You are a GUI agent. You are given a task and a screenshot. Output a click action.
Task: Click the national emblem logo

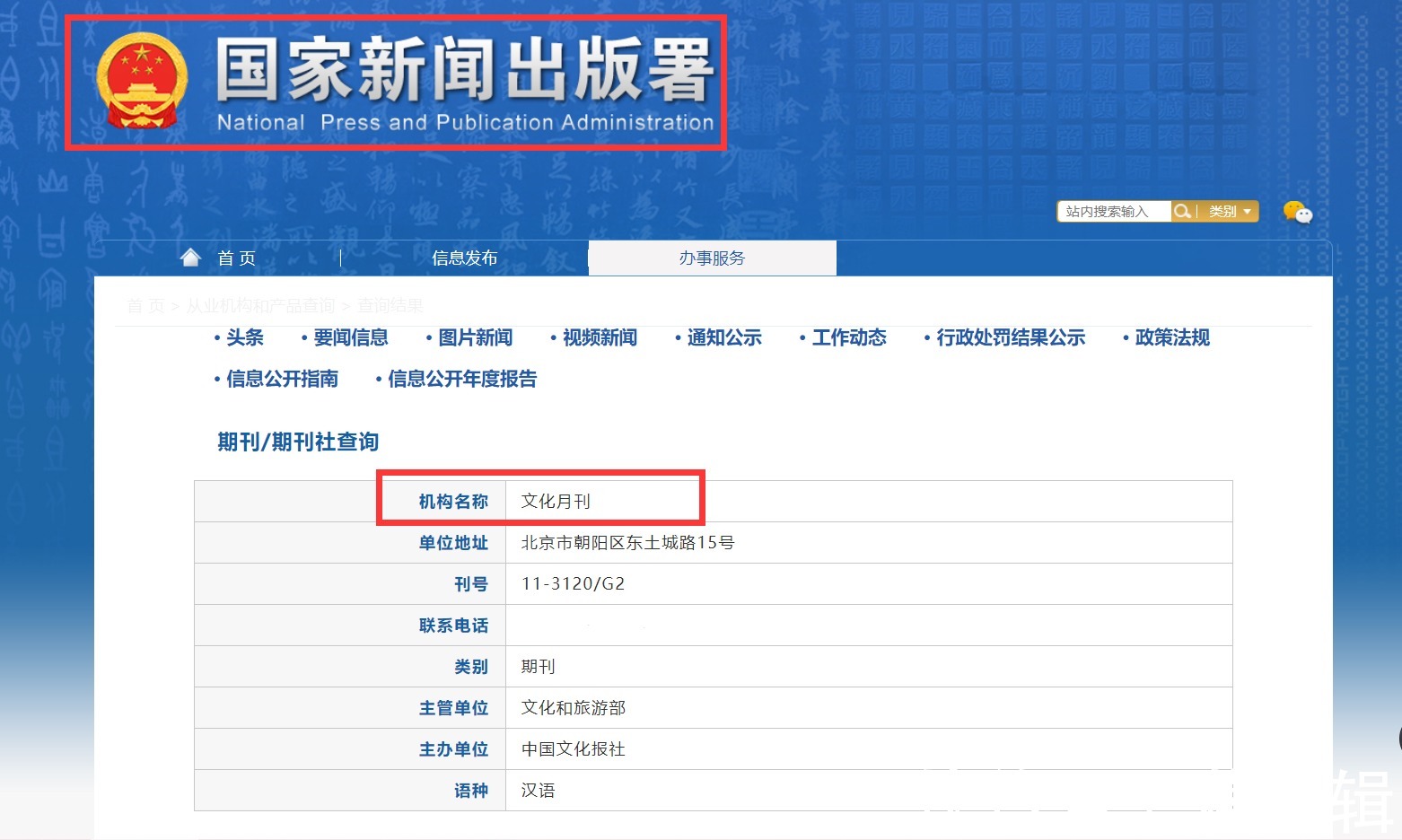pos(142,82)
